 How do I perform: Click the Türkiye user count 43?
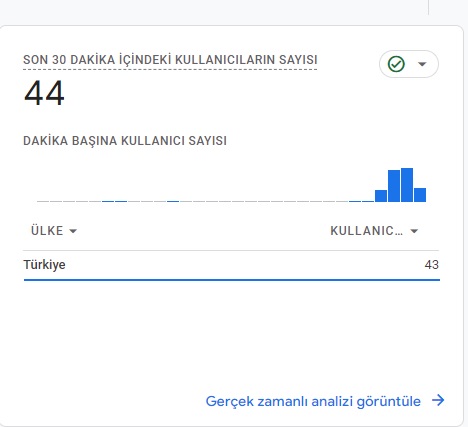tap(431, 265)
